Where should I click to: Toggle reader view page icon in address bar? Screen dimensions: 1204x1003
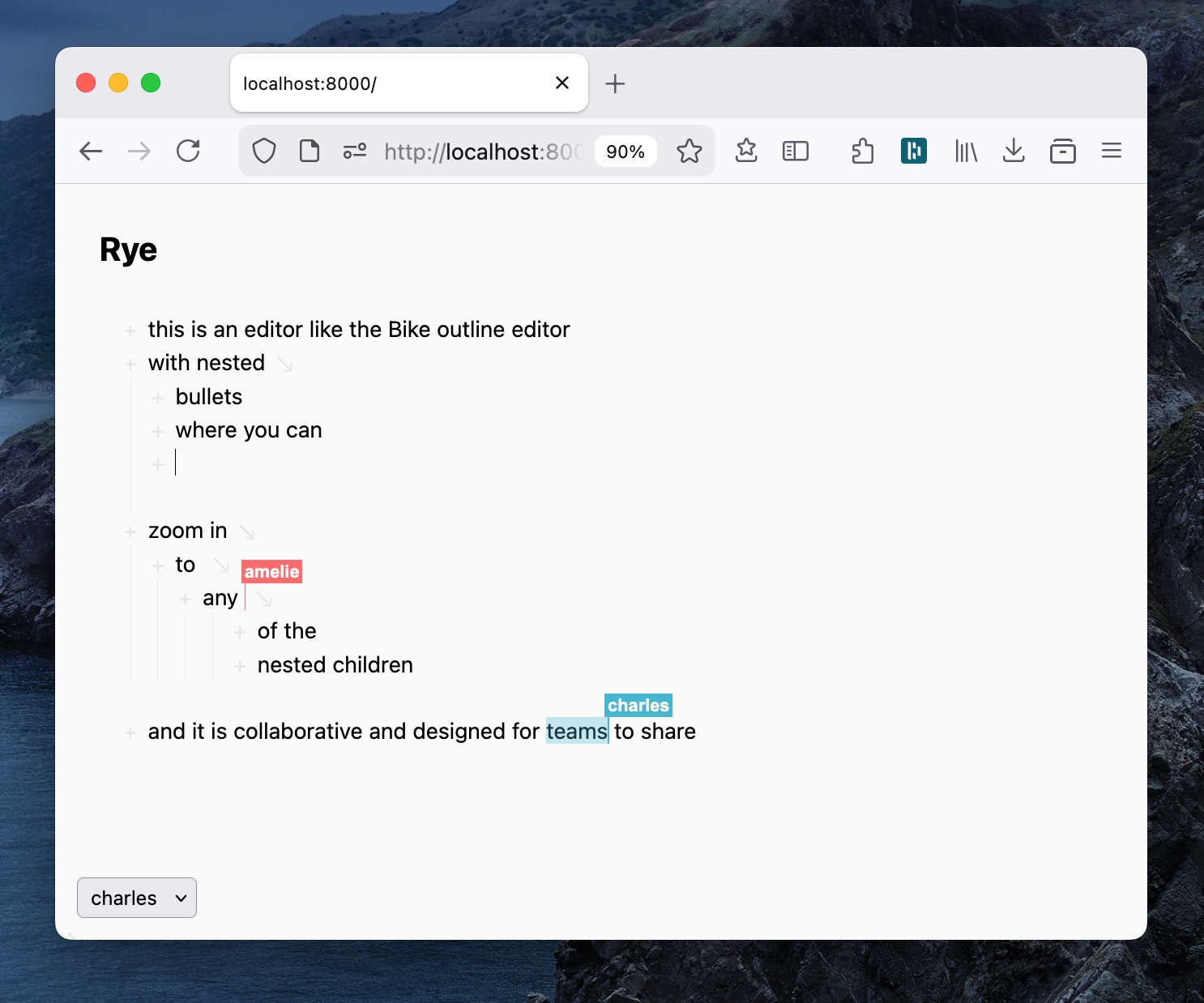click(309, 152)
